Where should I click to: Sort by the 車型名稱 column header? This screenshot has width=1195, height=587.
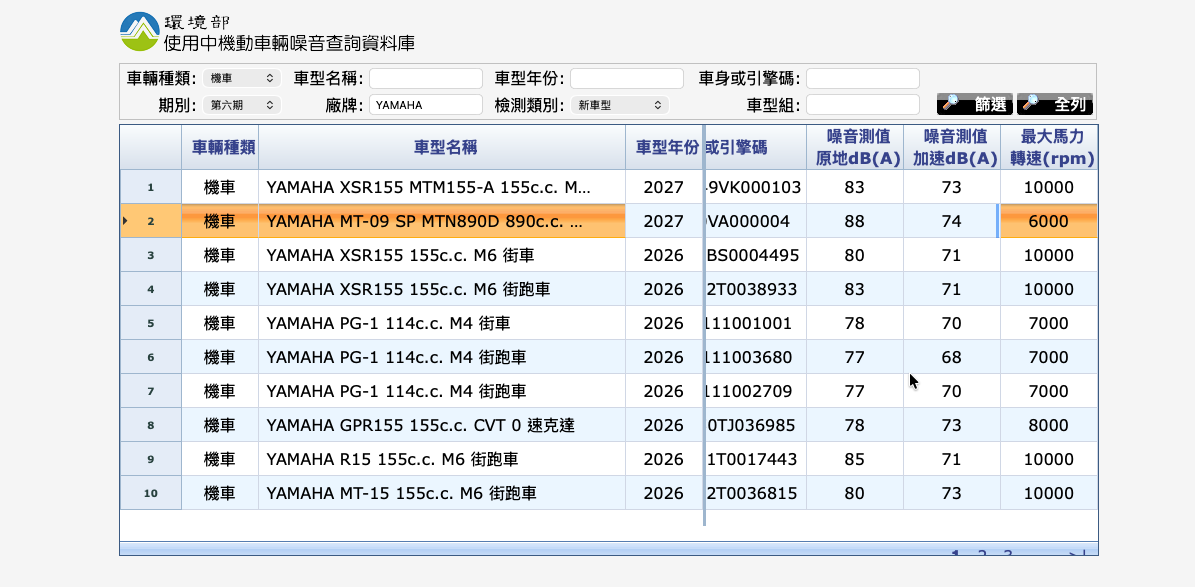[442, 147]
